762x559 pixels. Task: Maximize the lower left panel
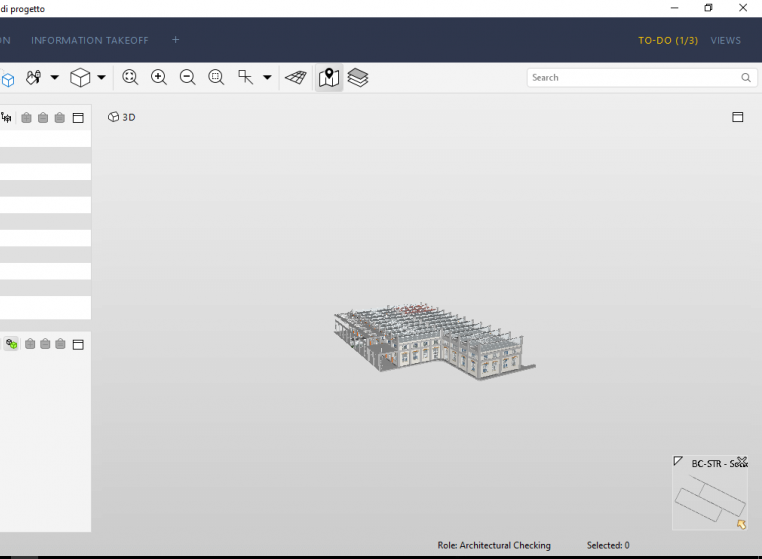78,345
